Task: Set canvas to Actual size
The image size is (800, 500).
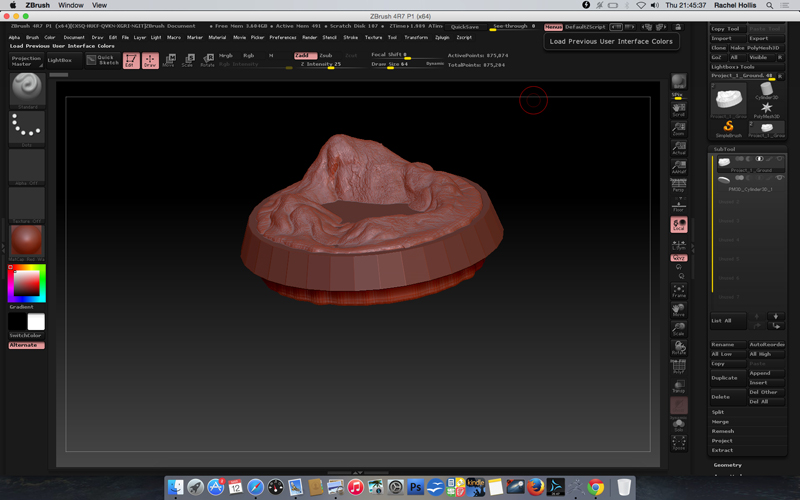Action: pos(679,148)
